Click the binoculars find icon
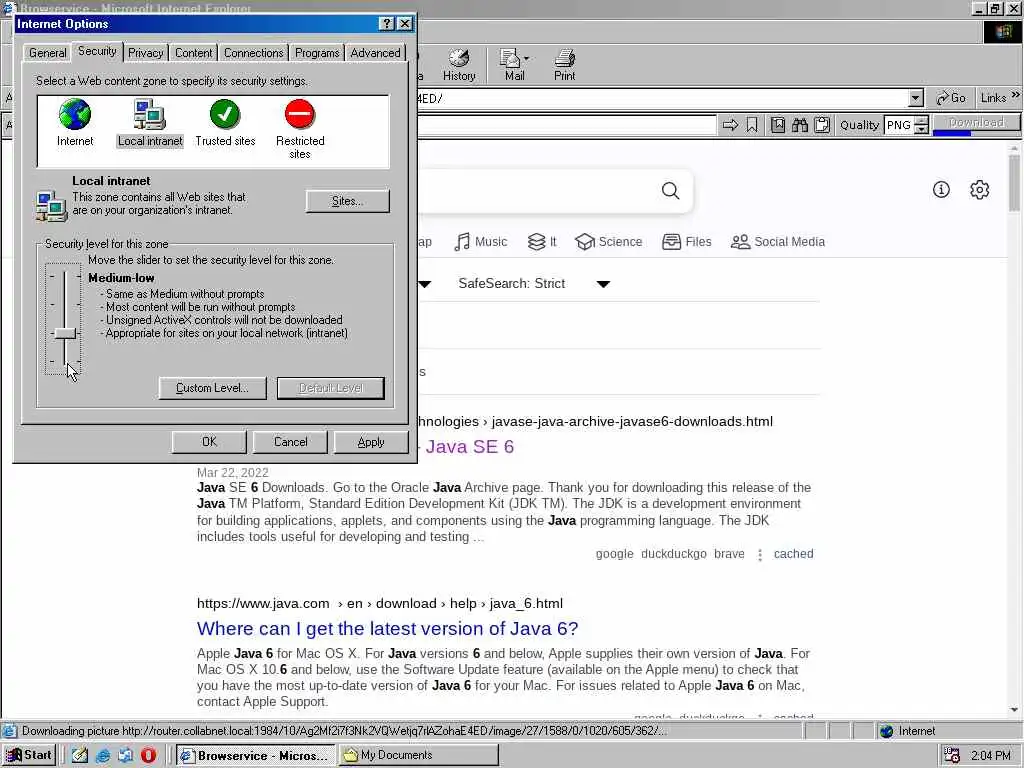 [x=800, y=125]
